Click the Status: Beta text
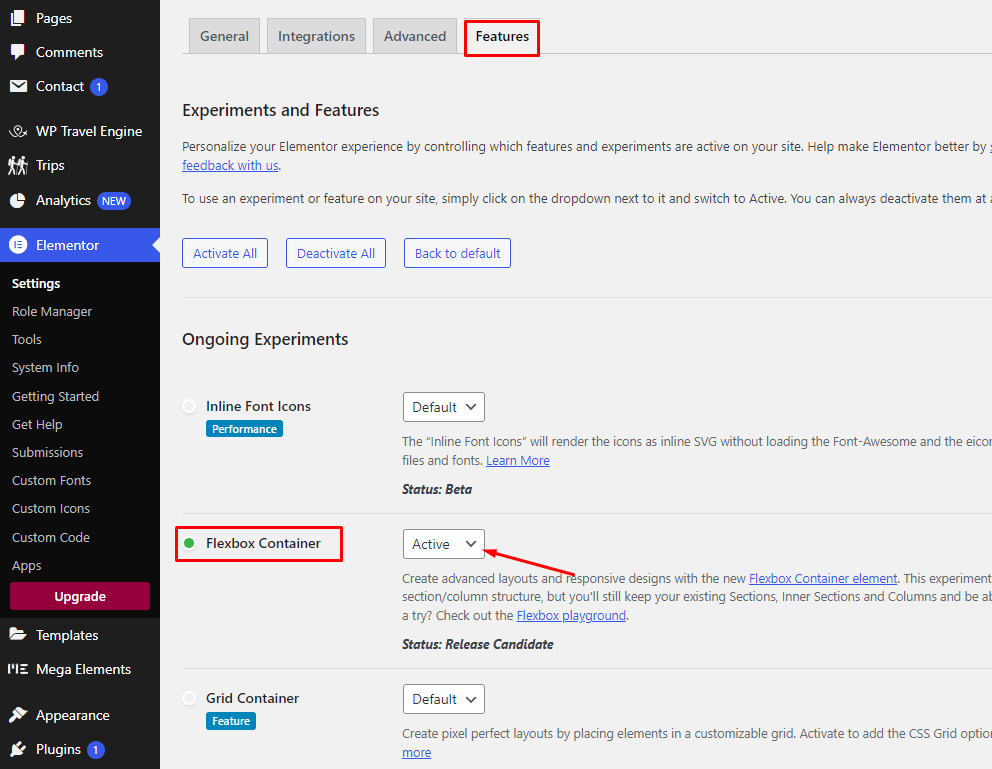This screenshot has width=992, height=769. tap(437, 489)
